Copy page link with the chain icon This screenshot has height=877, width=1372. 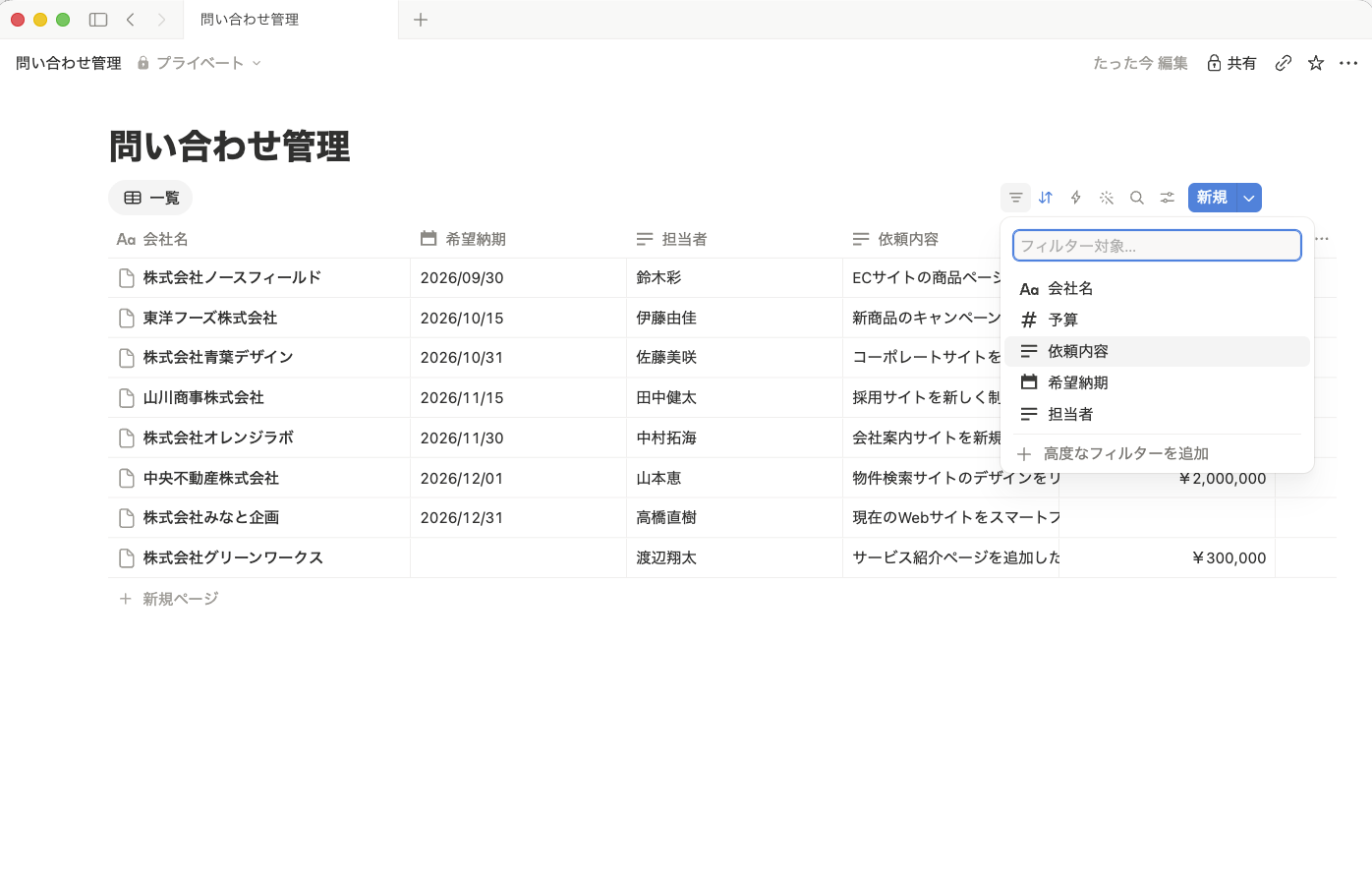(1284, 63)
